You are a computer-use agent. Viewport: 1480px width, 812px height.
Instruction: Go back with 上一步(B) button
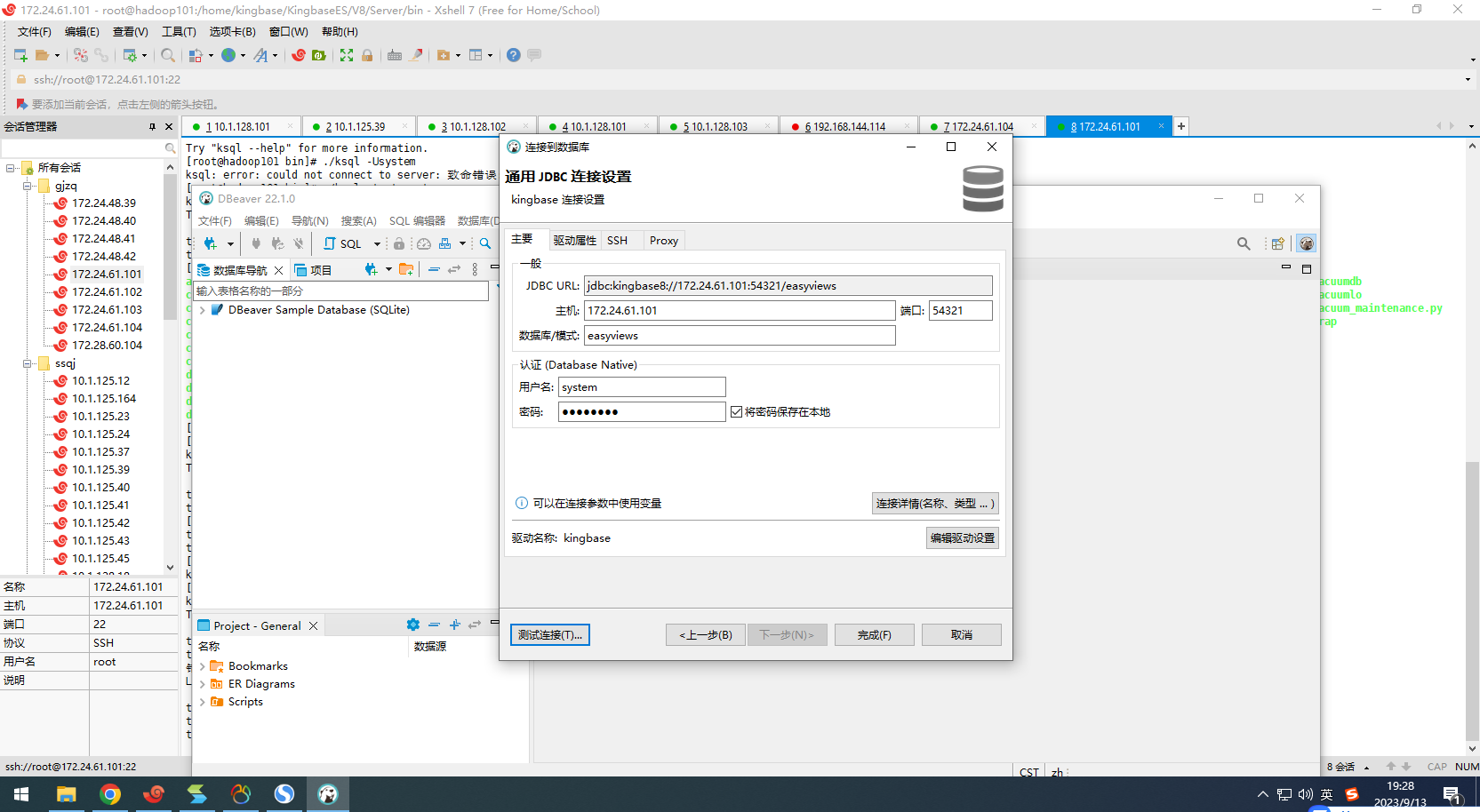pyautogui.click(x=706, y=634)
